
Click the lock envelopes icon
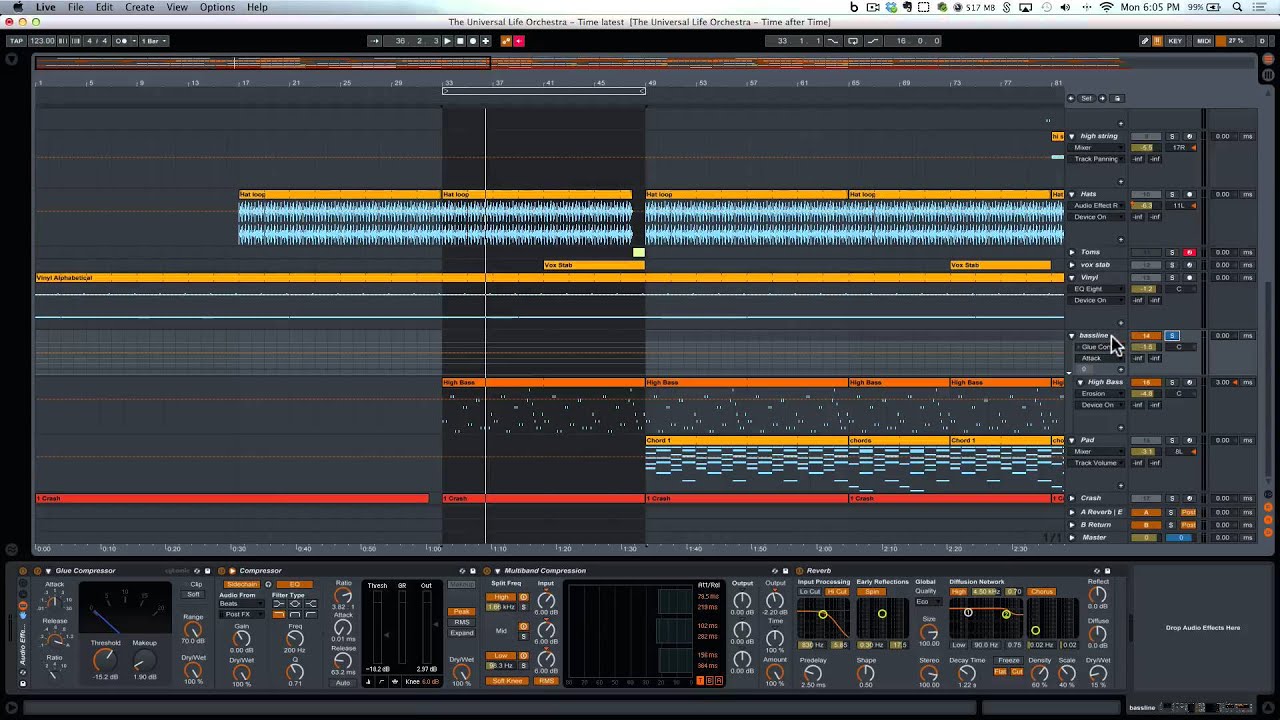1118,98
